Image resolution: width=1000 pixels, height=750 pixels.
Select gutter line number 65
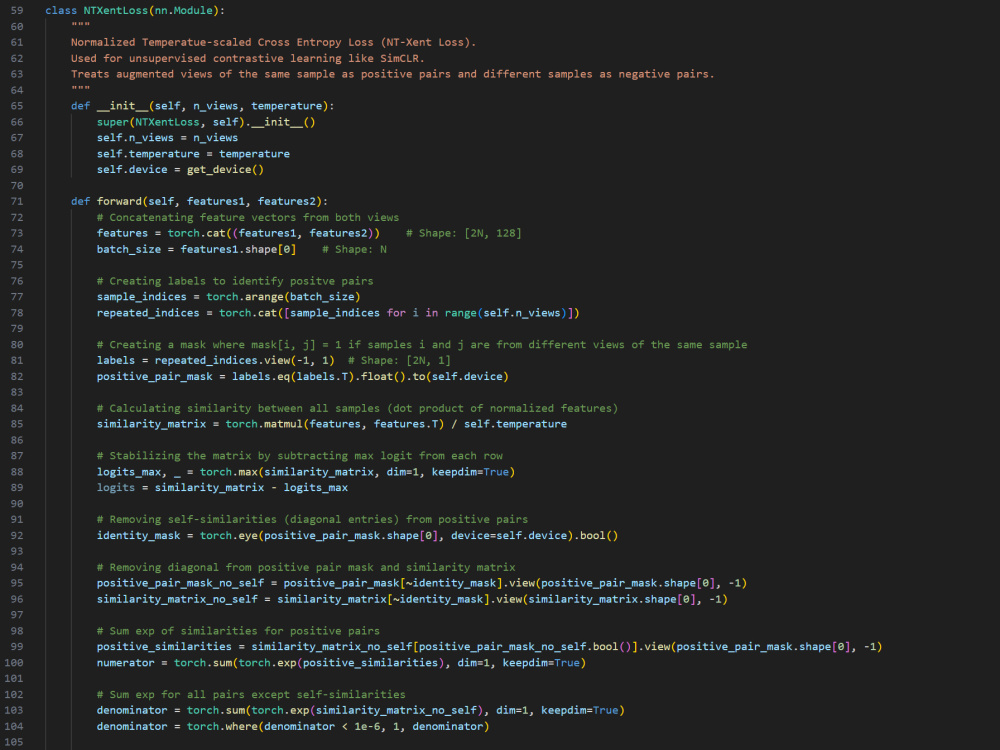[17, 106]
